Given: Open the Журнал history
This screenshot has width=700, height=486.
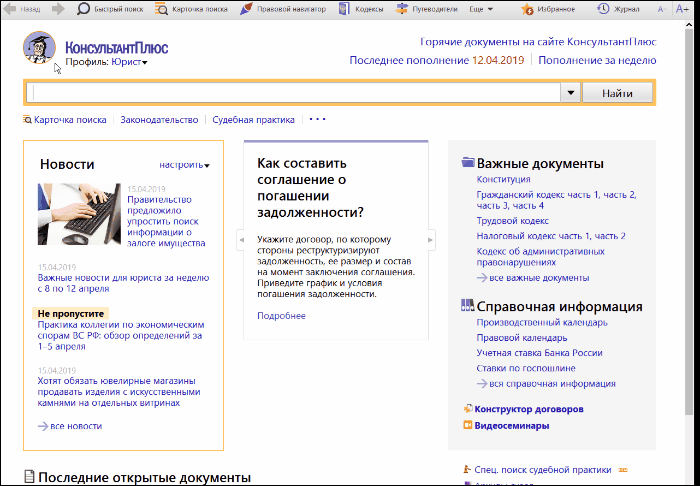Looking at the screenshot, I should pyautogui.click(x=618, y=9).
